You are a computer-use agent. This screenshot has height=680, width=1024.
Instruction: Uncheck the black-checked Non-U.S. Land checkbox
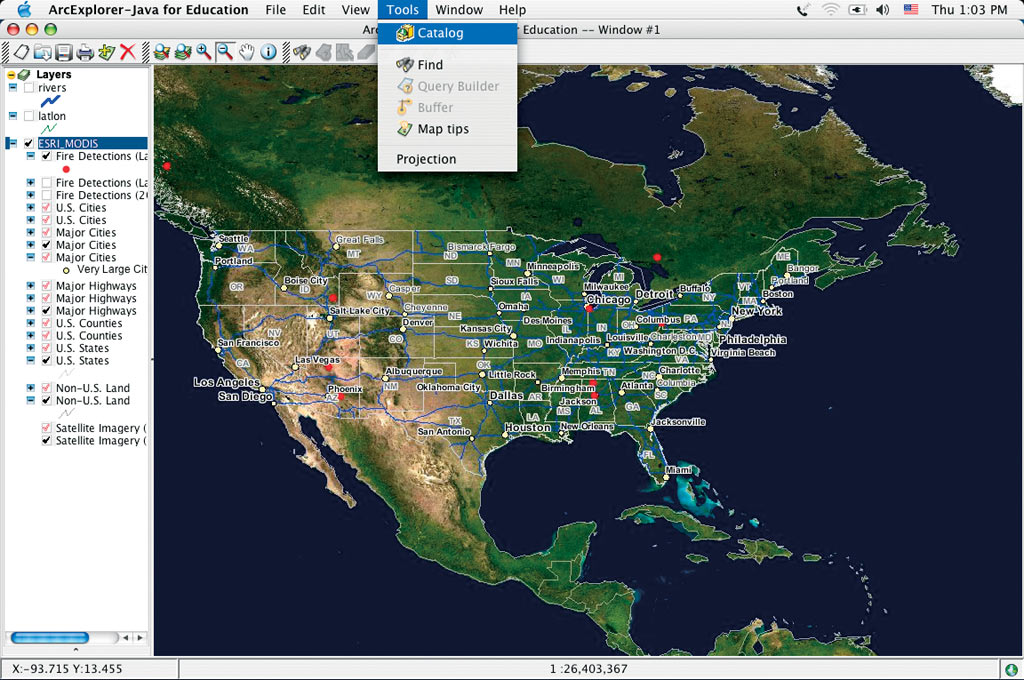tap(46, 400)
